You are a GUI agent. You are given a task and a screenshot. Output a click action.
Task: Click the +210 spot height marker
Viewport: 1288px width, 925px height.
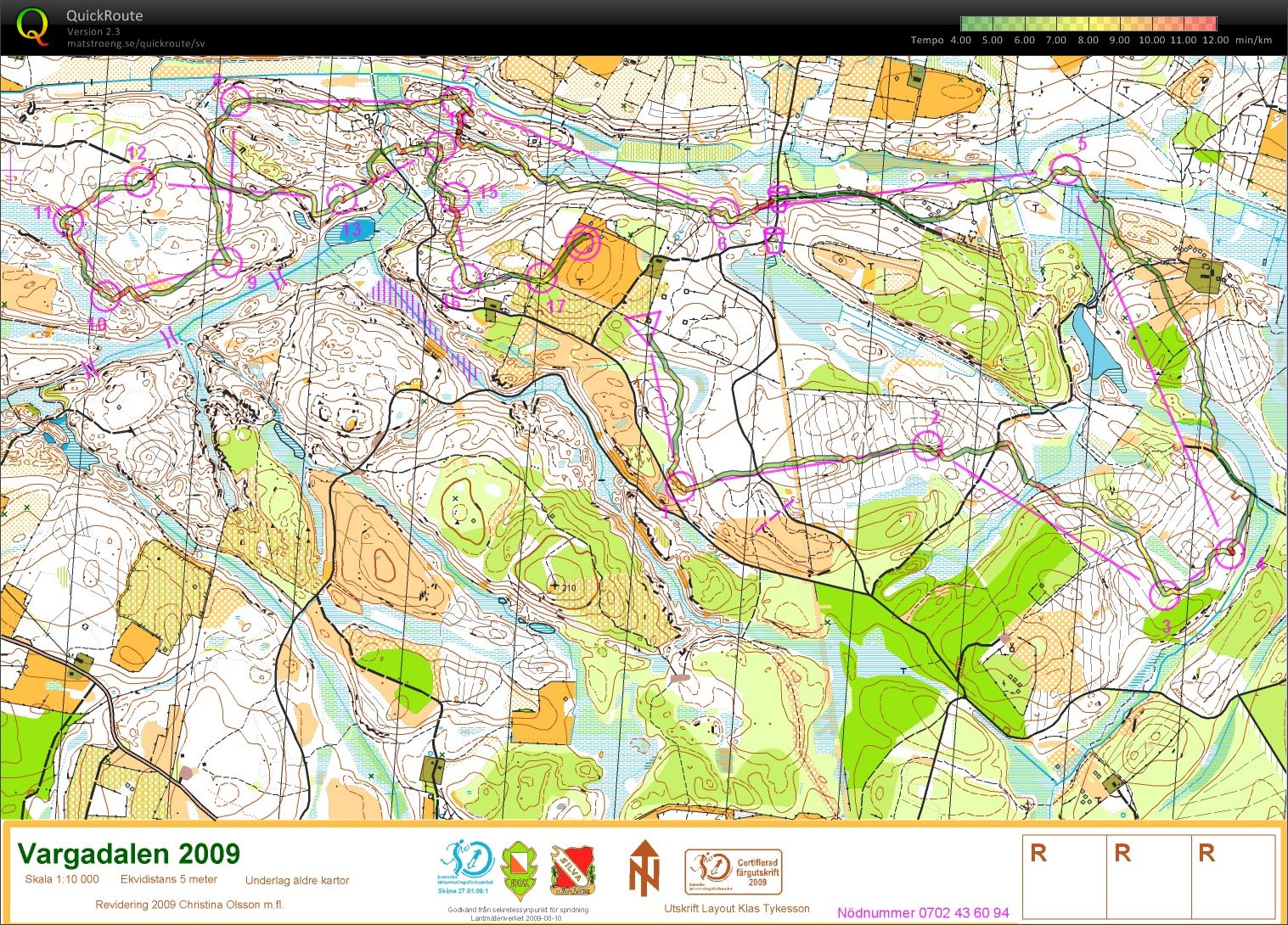click(564, 586)
